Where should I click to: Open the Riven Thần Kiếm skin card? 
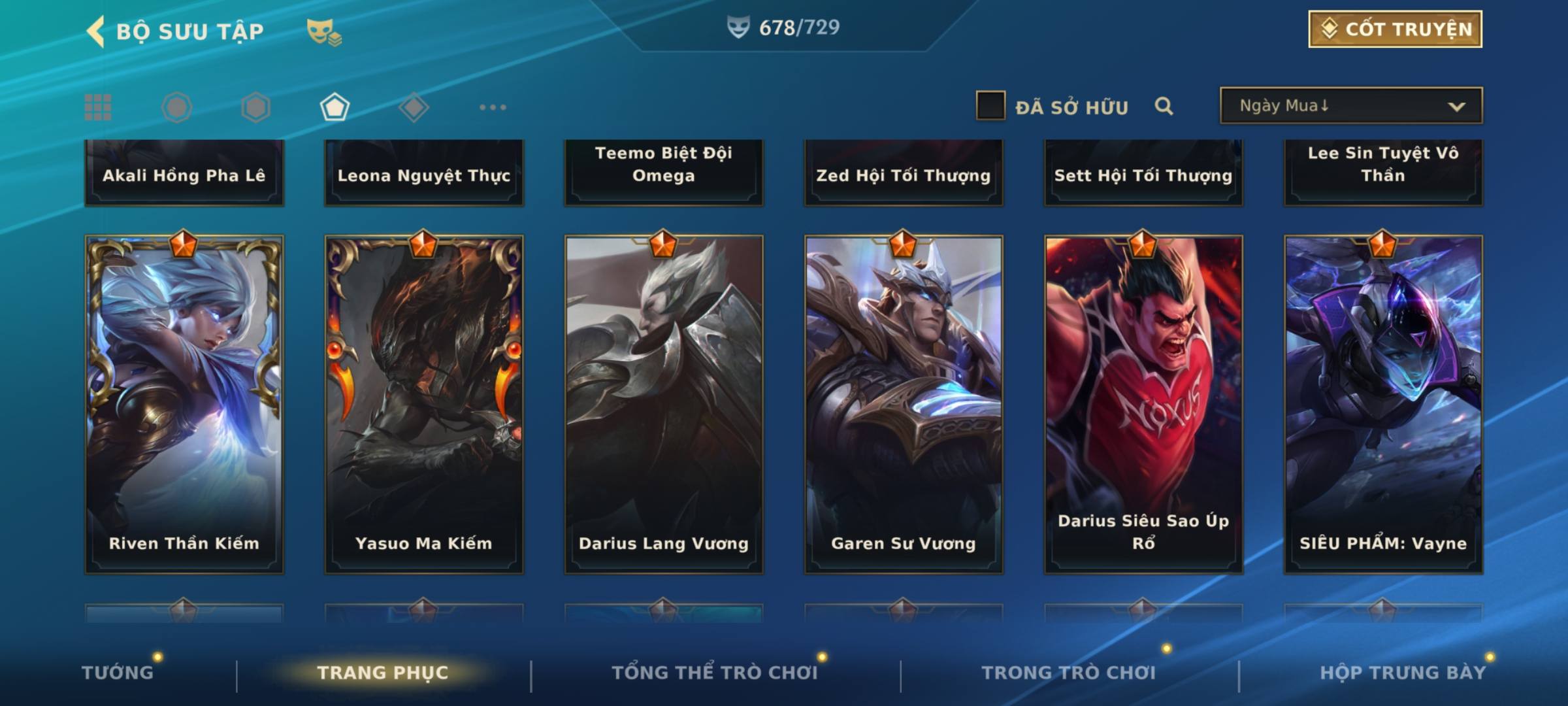pos(184,404)
